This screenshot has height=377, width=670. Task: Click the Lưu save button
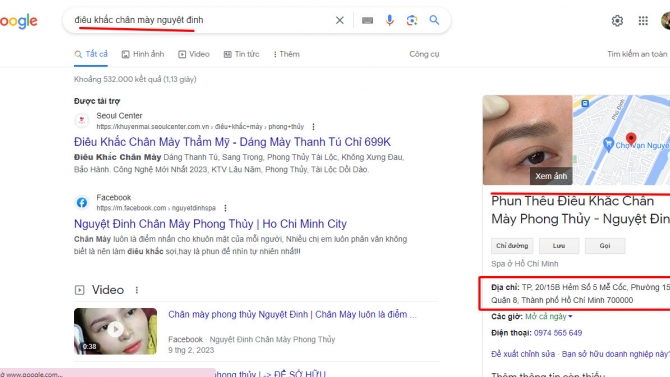point(559,246)
